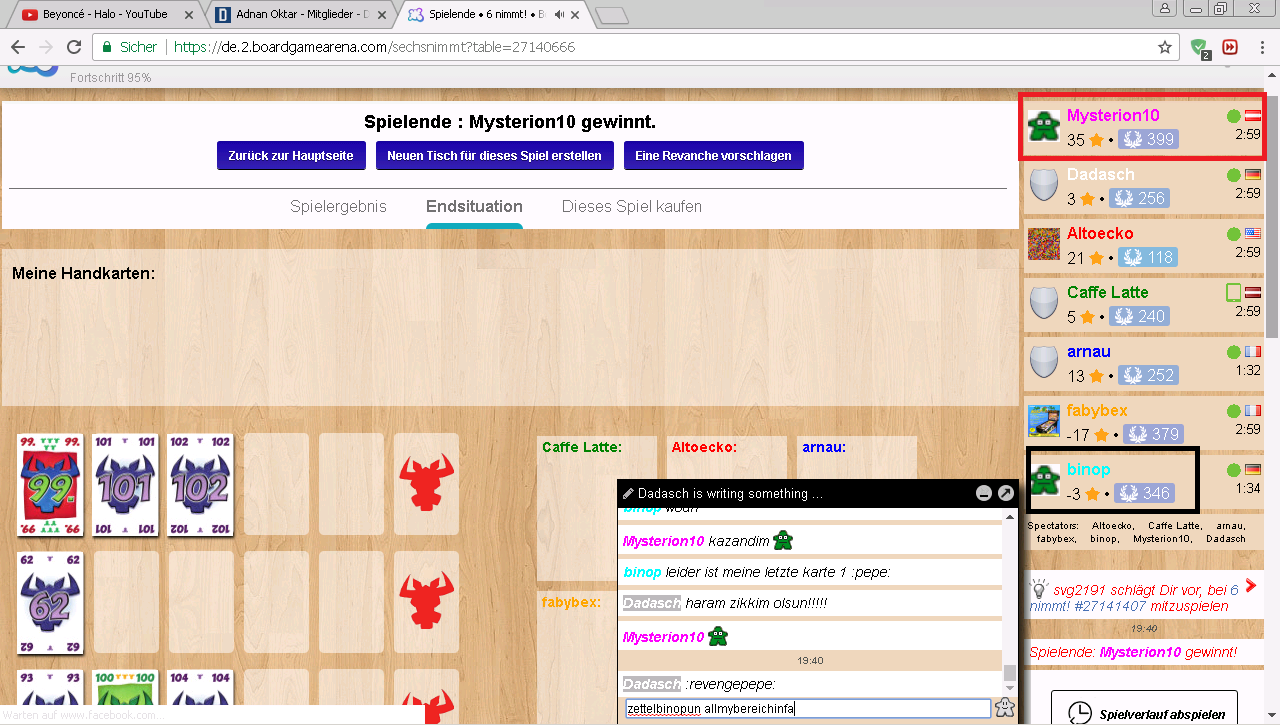Viewport: 1280px width, 726px height.
Task: Click Altoecko's colorful avatar
Action: 1044,244
